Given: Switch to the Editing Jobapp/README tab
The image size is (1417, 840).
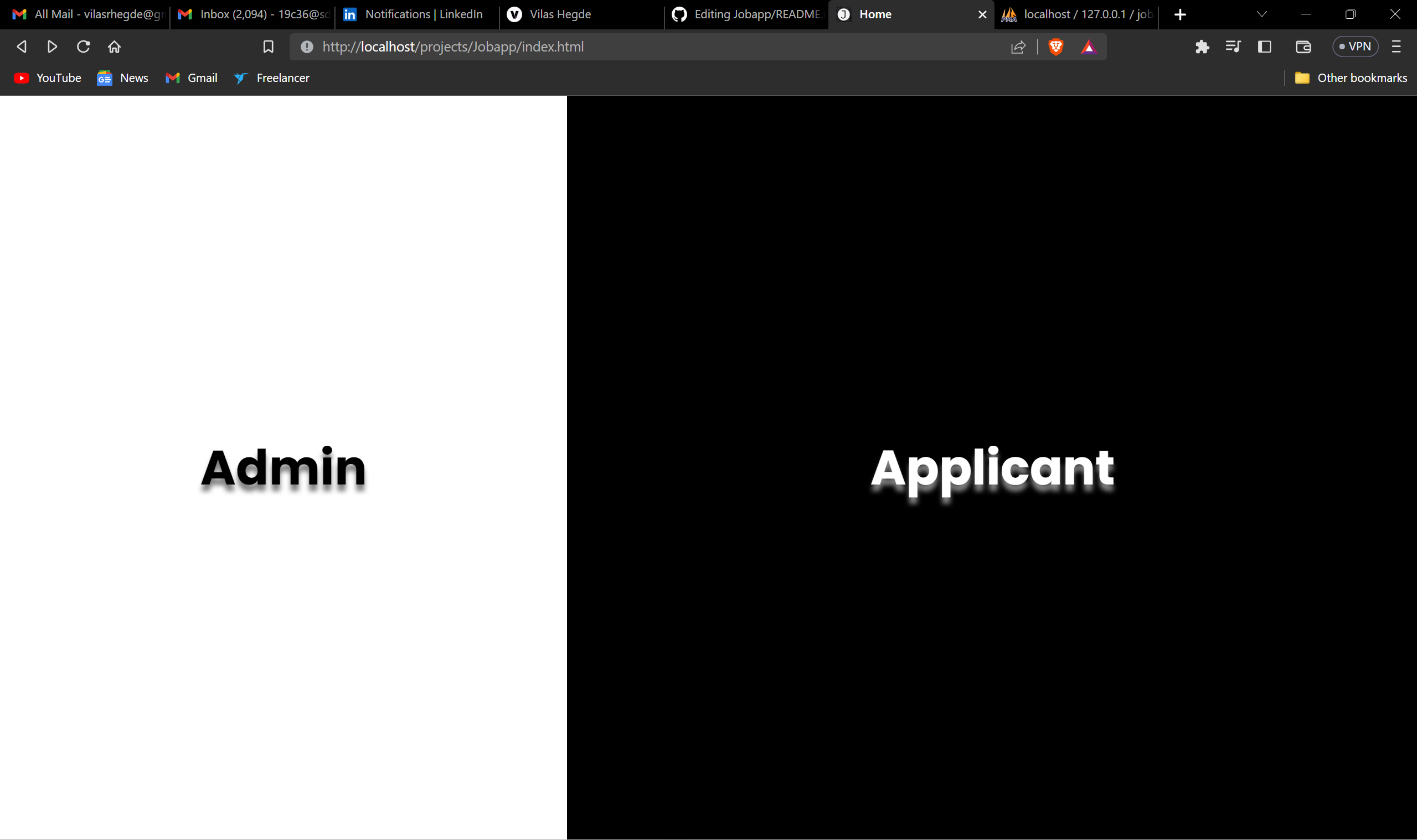Looking at the screenshot, I should coord(746,14).
